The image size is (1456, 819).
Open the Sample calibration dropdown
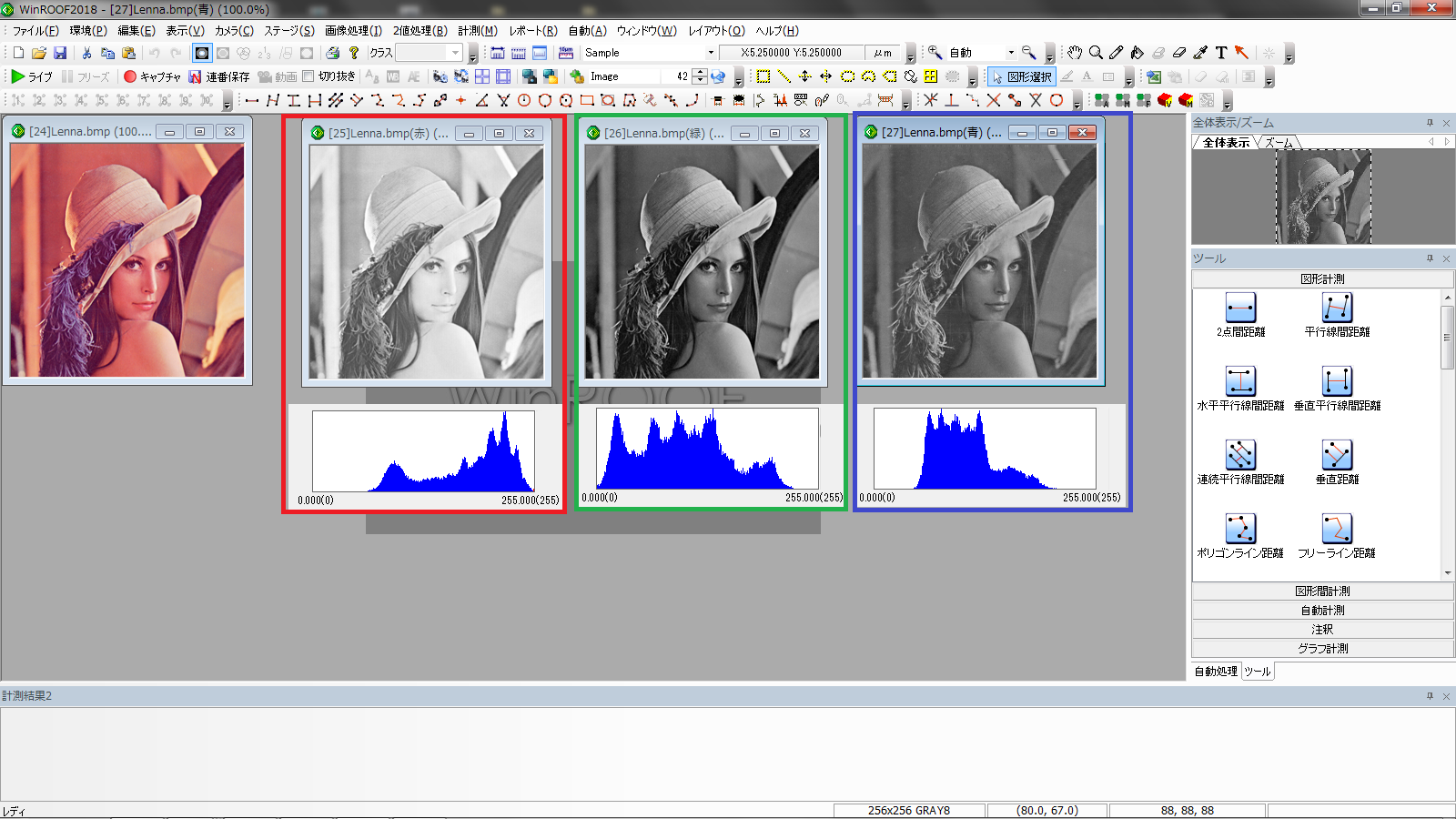(x=711, y=53)
